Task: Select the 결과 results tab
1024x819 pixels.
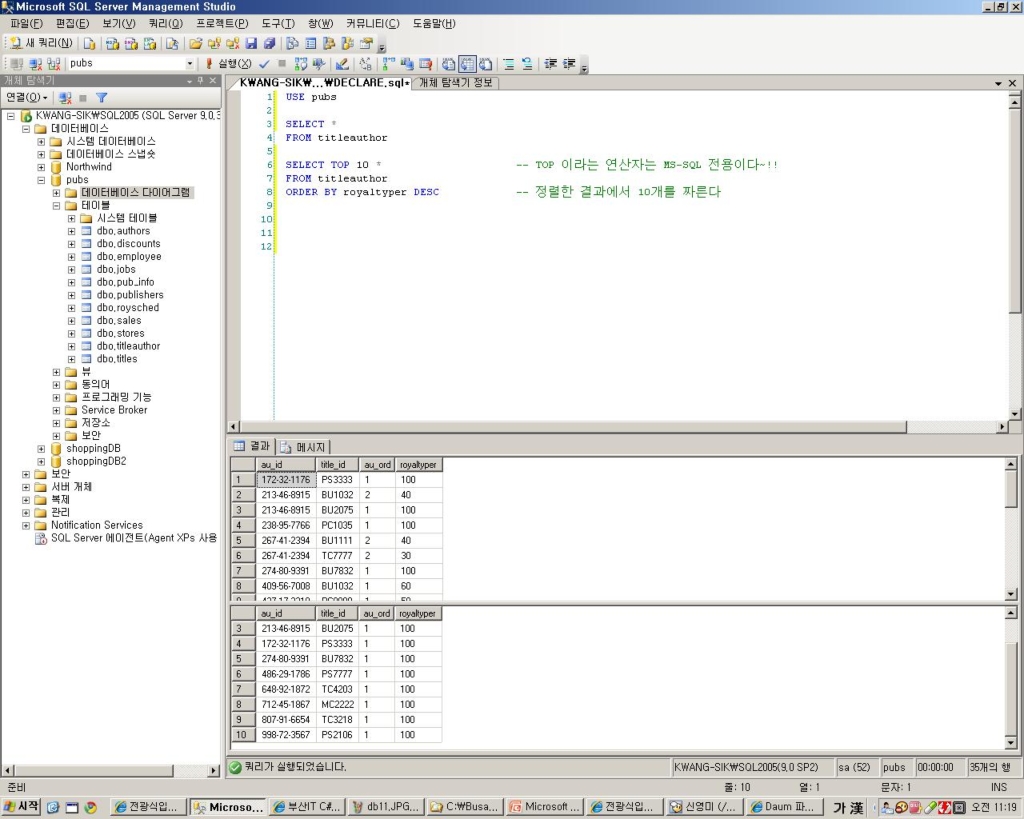Action: coord(253,446)
